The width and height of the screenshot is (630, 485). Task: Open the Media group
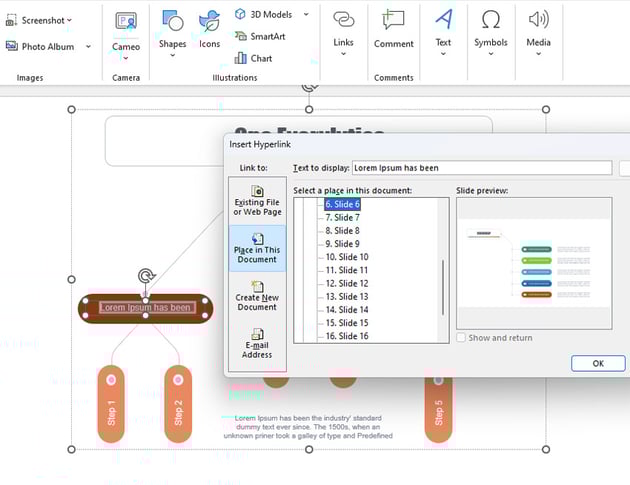tap(538, 26)
